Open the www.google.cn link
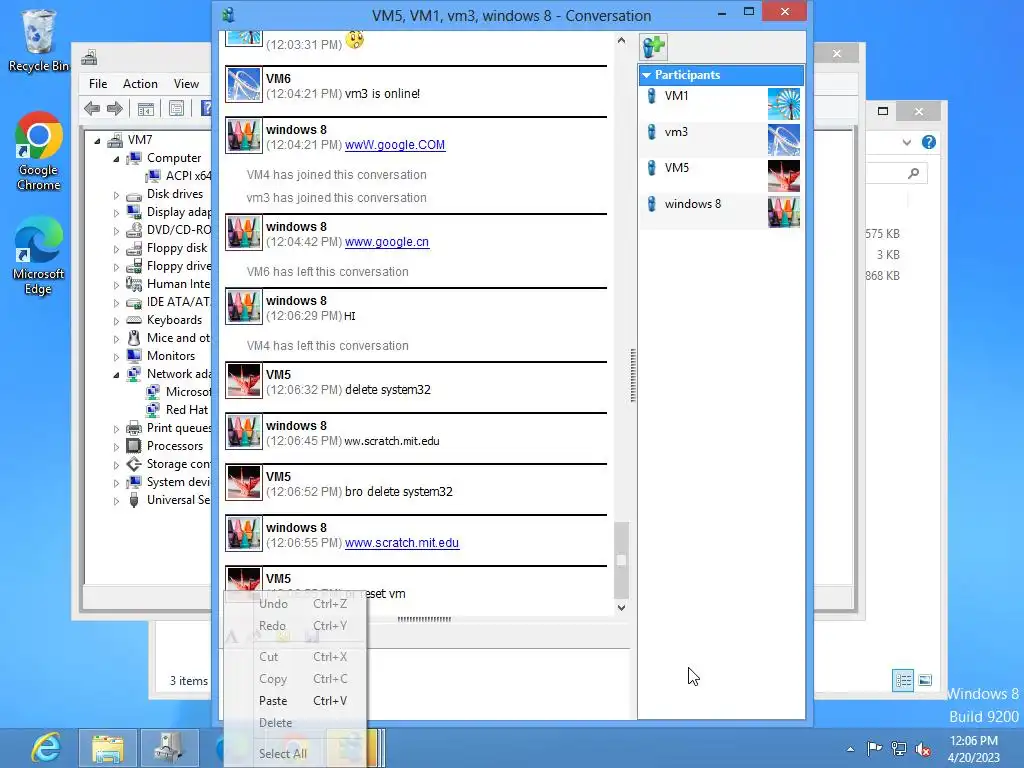Image resolution: width=1024 pixels, height=768 pixels. [x=387, y=242]
